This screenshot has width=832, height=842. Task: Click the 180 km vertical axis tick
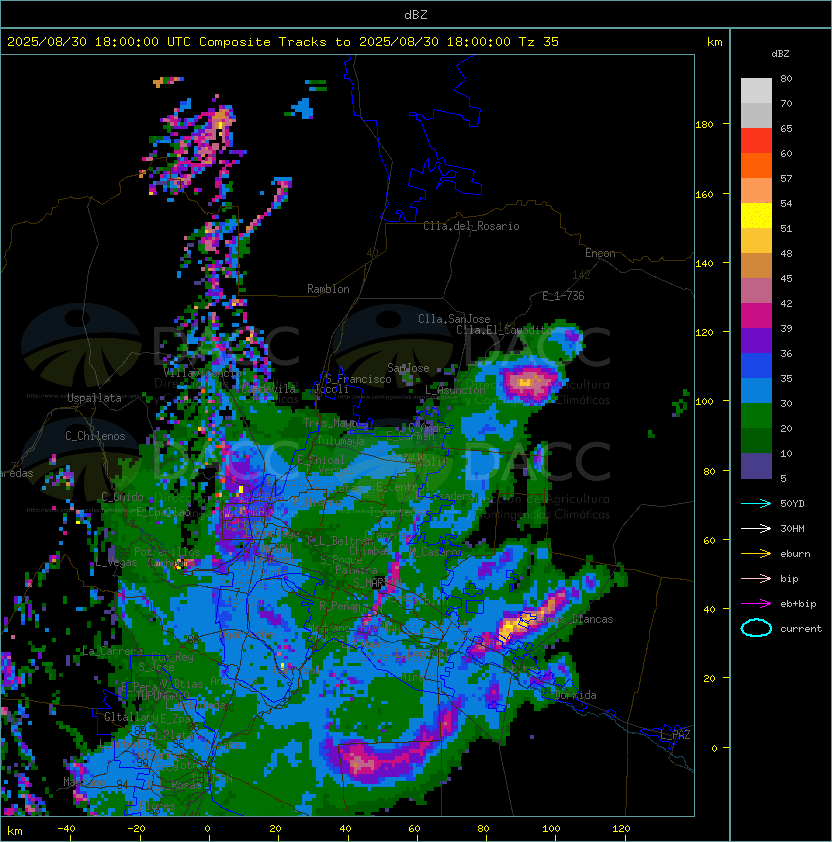coord(704,125)
